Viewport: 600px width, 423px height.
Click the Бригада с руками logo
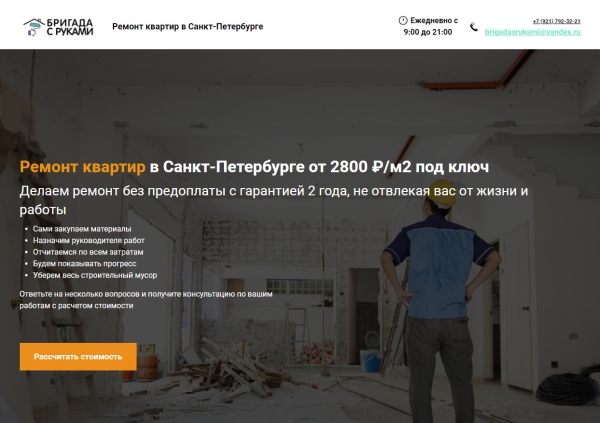click(x=58, y=27)
